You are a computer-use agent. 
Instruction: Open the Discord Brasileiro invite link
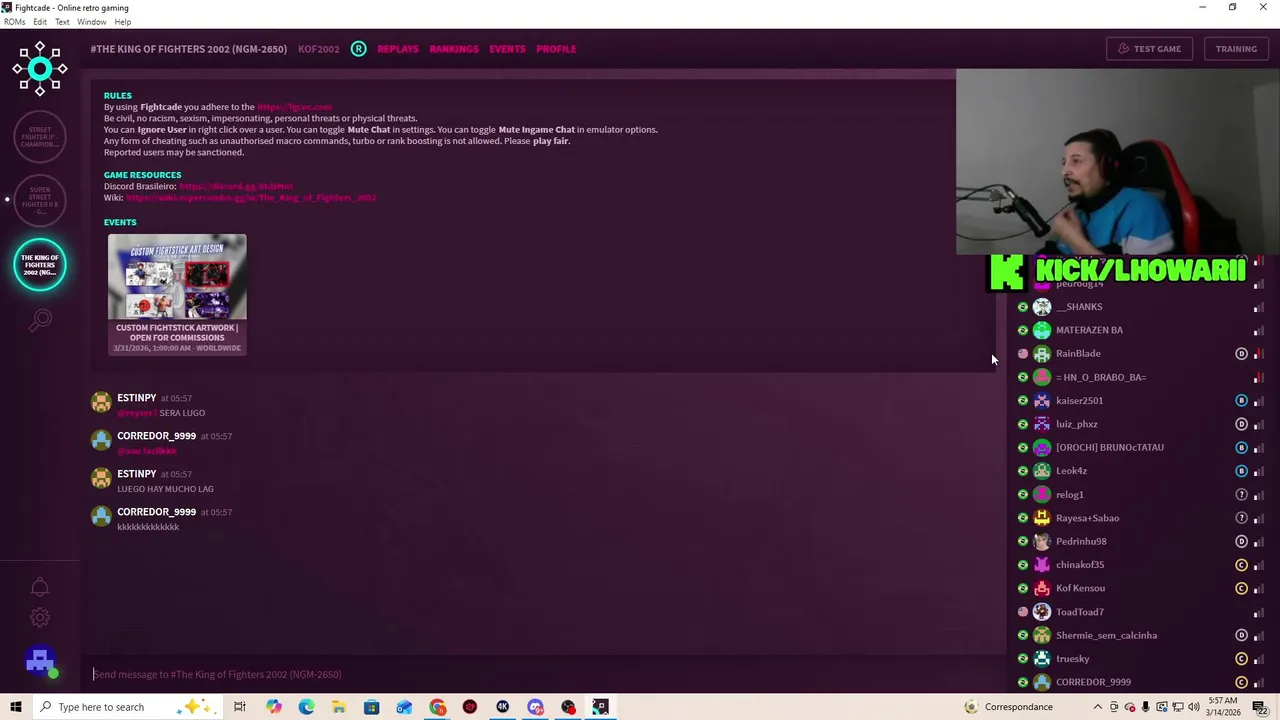pos(236,186)
